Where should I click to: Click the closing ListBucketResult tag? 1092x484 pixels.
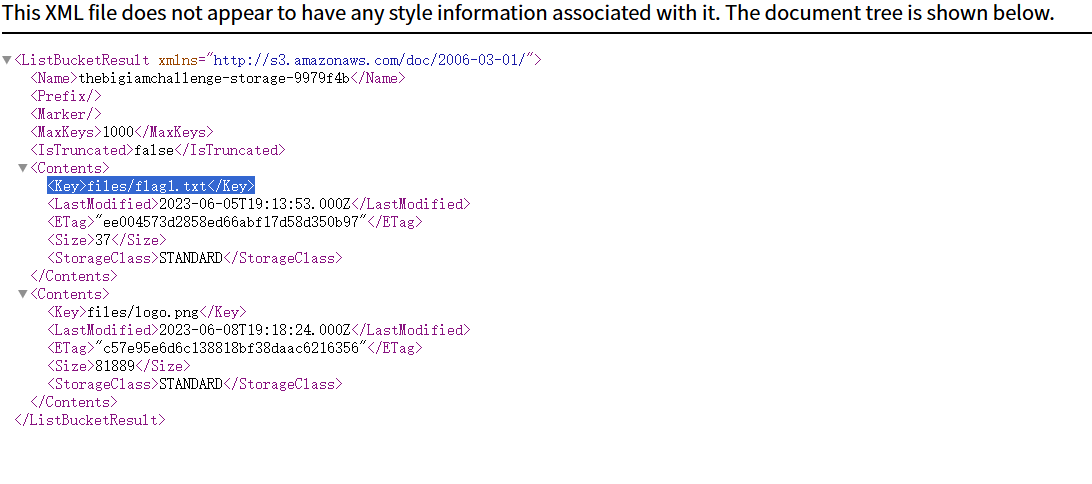click(x=90, y=420)
